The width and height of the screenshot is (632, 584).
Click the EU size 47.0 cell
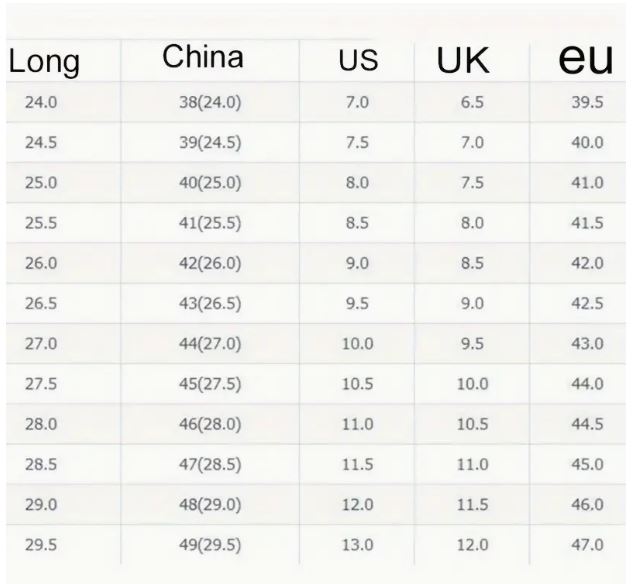click(587, 545)
